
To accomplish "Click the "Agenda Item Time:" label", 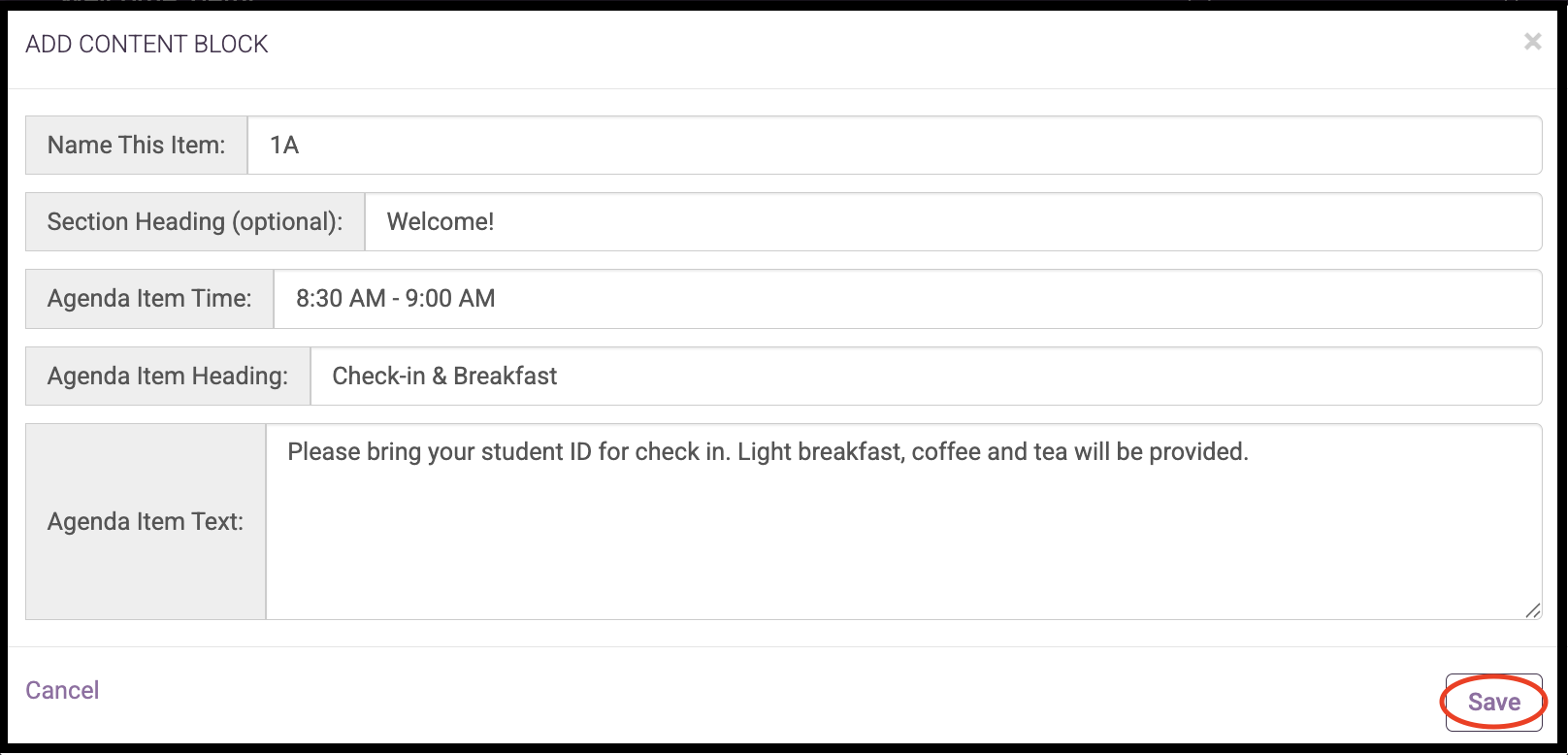I will tap(149, 299).
